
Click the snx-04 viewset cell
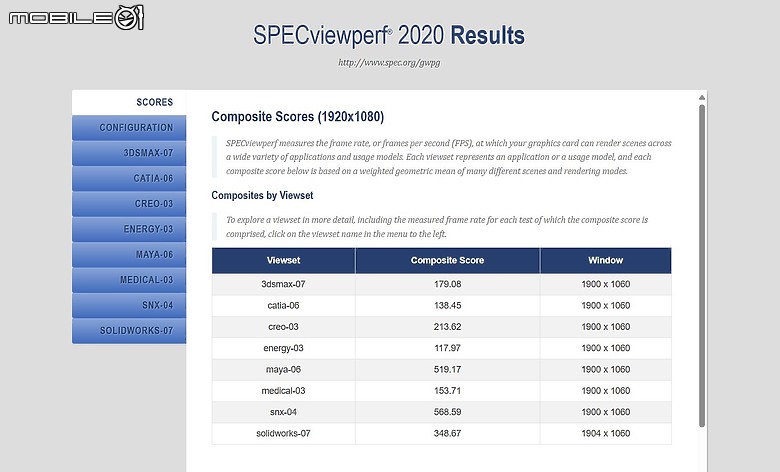[x=284, y=412]
